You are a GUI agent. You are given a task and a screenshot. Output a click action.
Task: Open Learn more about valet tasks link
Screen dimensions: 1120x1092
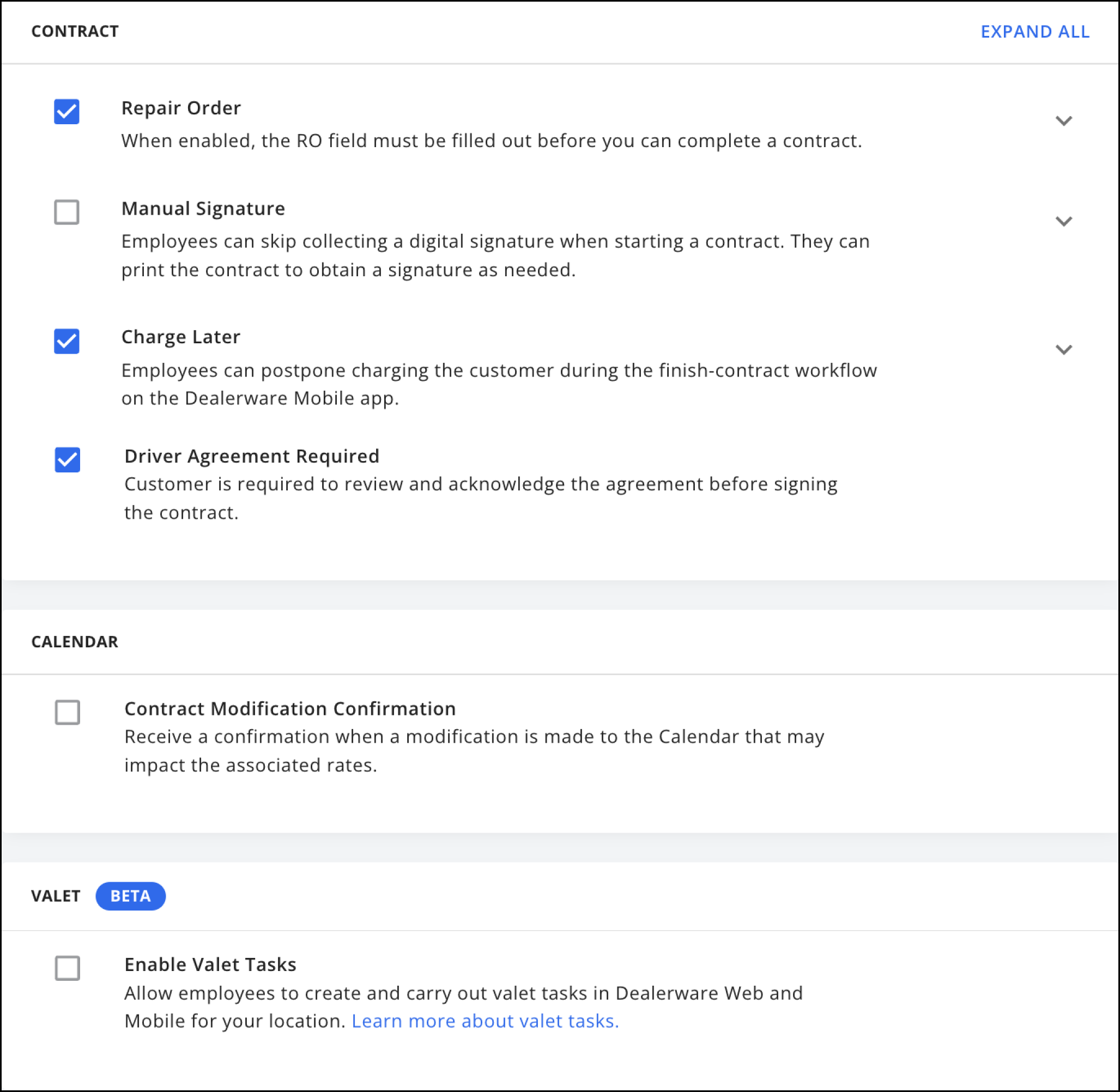[486, 1021]
